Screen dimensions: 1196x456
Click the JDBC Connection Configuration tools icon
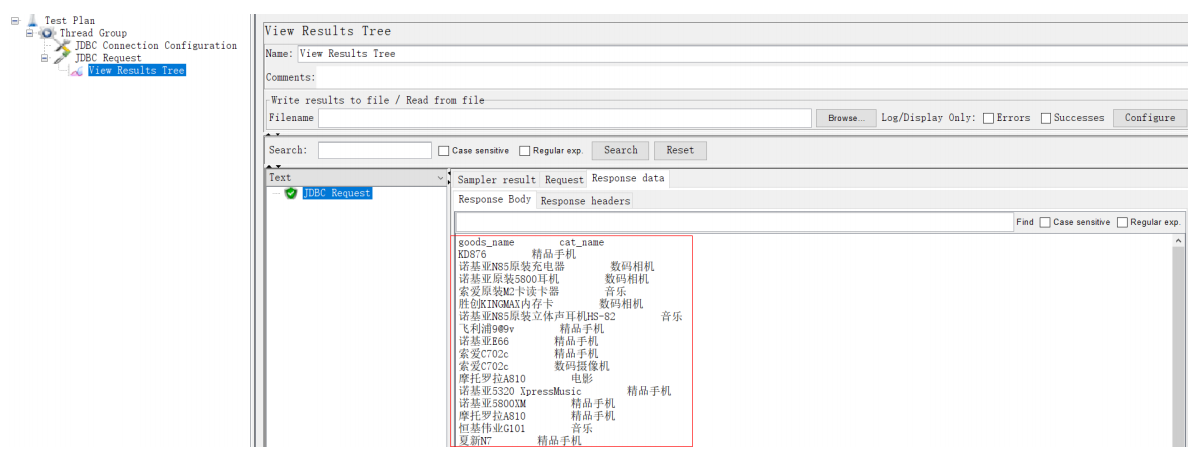click(x=63, y=46)
